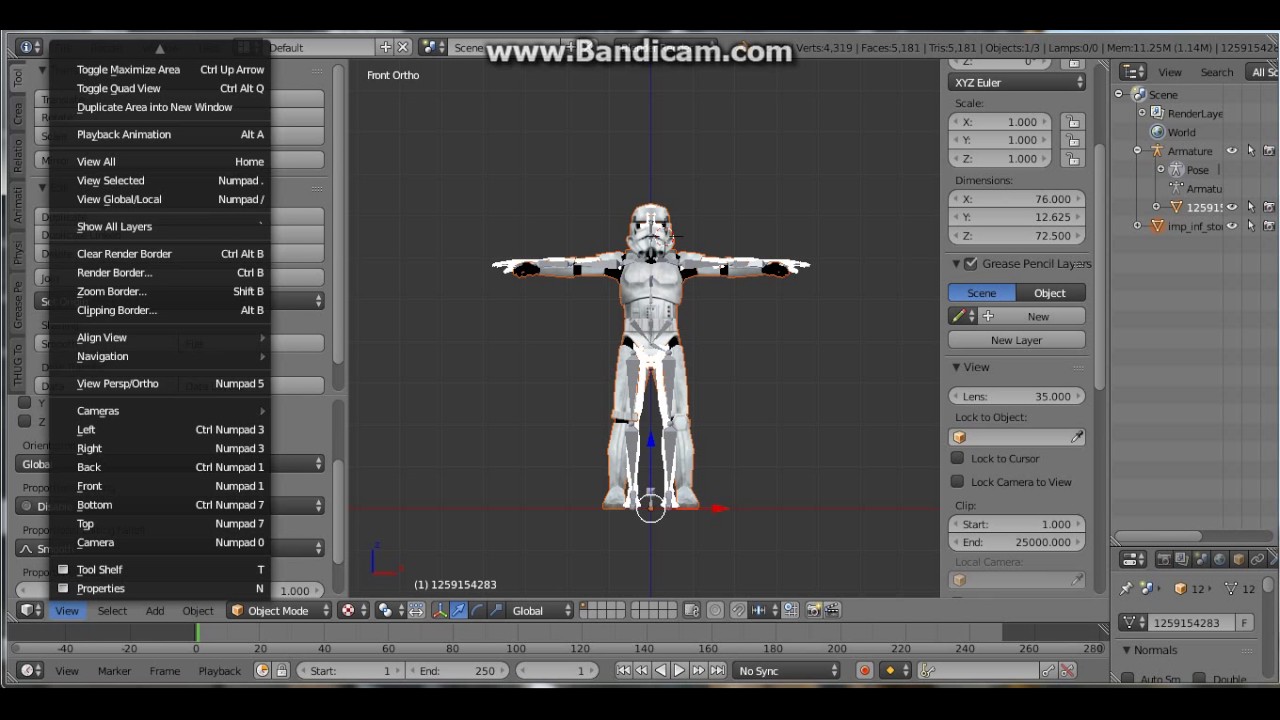
Task: Click the OpenGL render animation clapper icon
Action: point(831,610)
